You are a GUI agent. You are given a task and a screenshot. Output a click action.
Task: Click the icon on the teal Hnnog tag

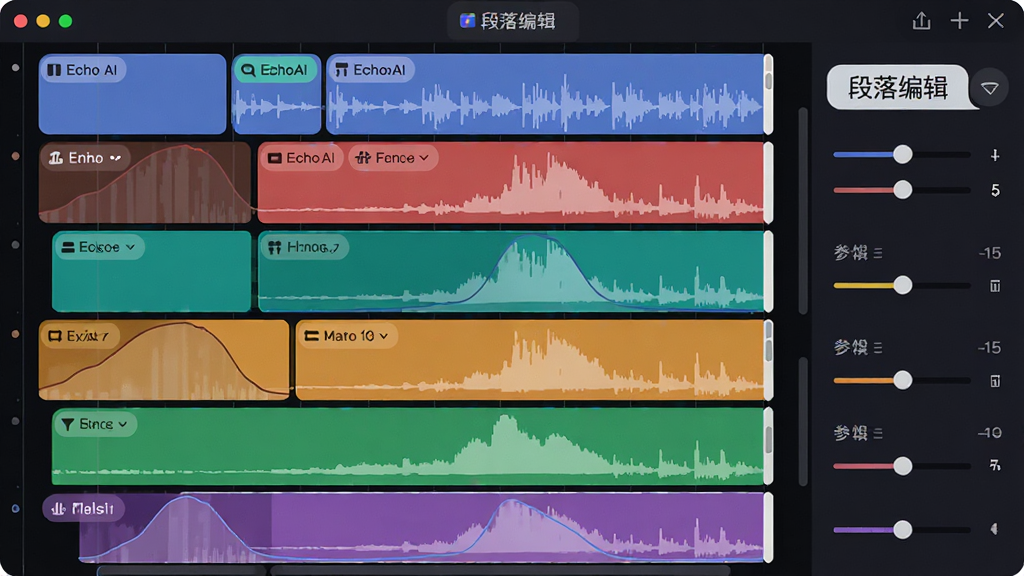[275, 247]
